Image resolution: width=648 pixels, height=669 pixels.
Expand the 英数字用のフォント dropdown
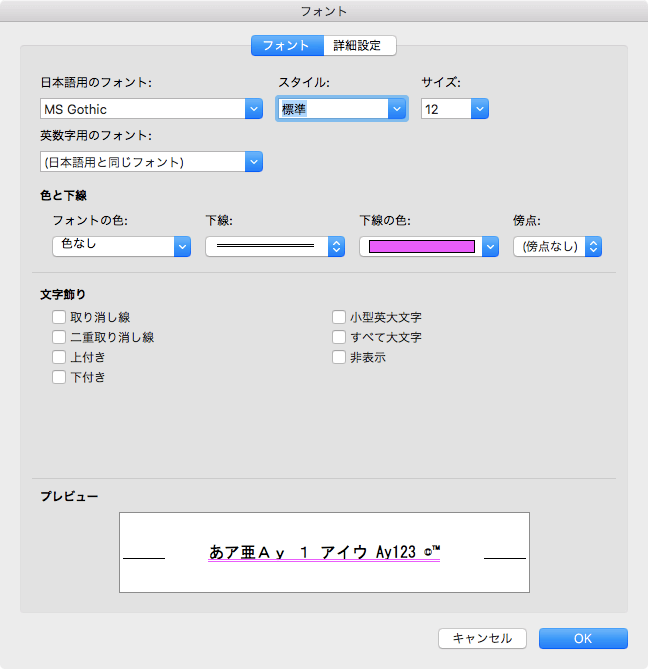[253, 161]
